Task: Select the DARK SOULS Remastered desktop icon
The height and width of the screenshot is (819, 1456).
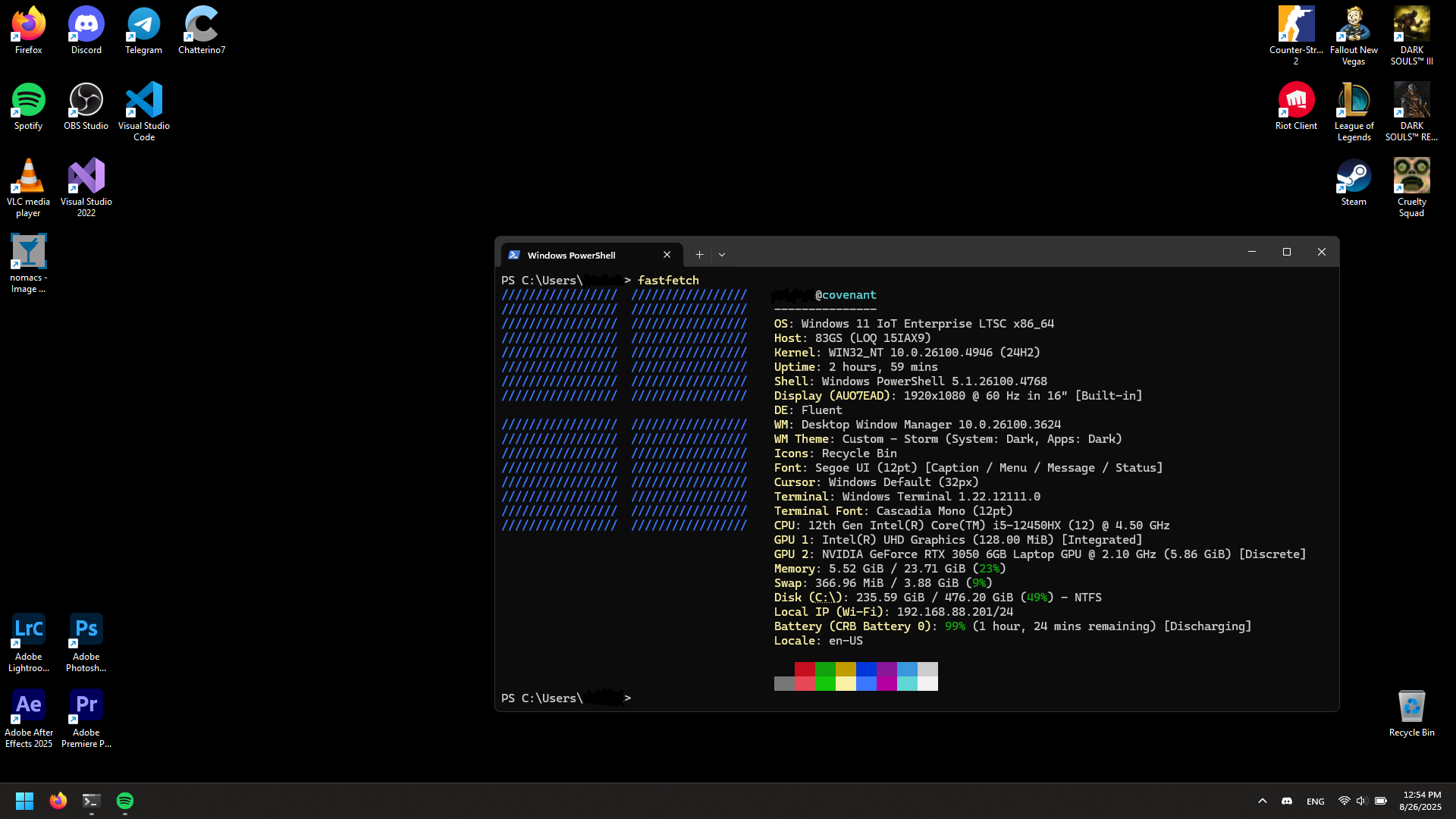Action: click(x=1411, y=111)
